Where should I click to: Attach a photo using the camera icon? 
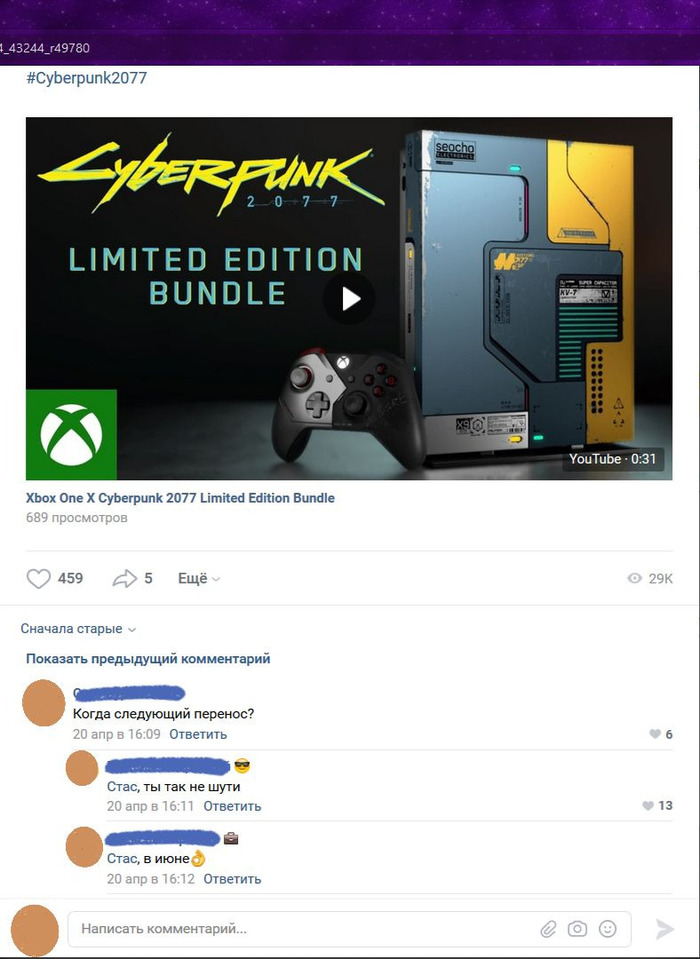click(x=577, y=929)
